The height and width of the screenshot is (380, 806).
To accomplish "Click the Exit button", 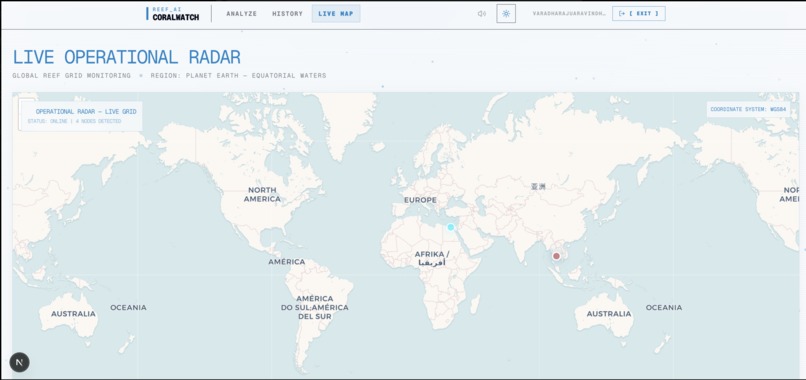I will [x=638, y=14].
